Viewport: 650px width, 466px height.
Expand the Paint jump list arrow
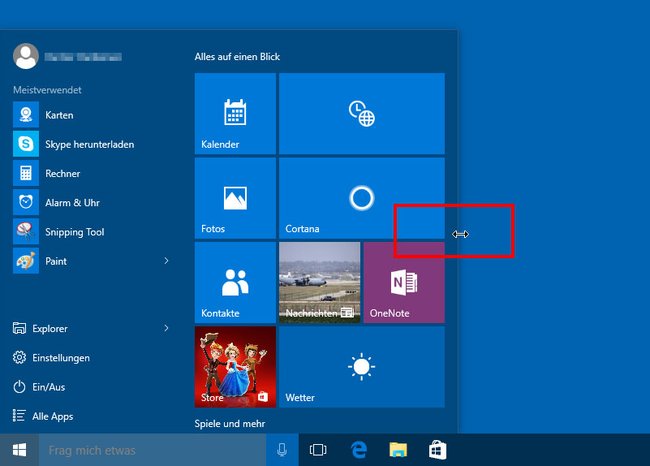[x=166, y=261]
